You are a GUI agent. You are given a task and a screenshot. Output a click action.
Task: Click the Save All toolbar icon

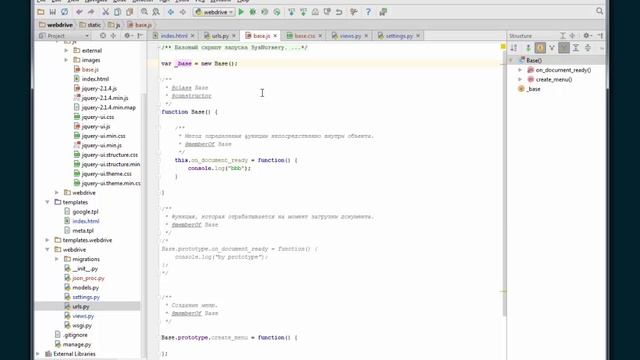pos(53,12)
